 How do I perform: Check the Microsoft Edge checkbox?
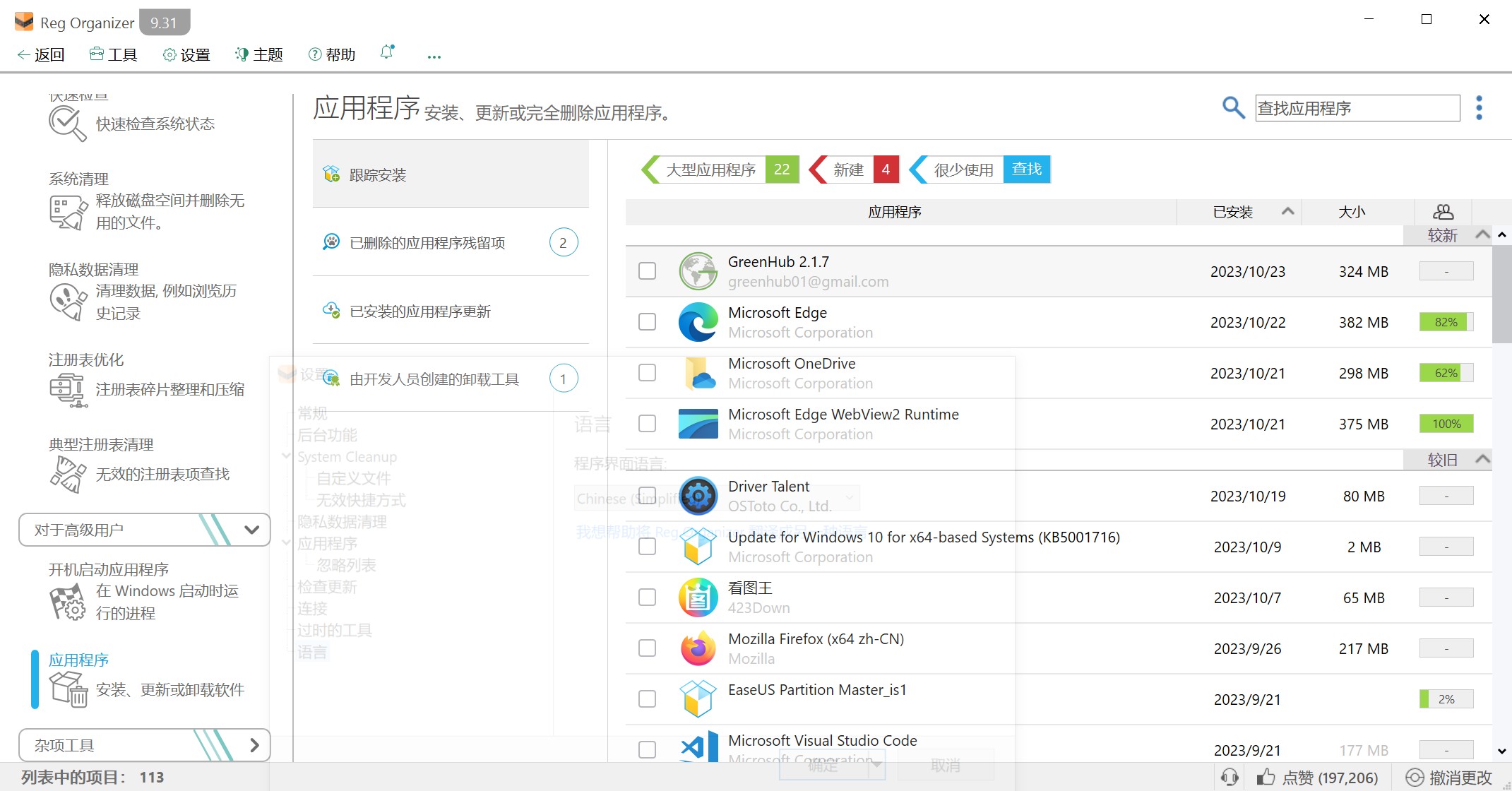click(647, 322)
